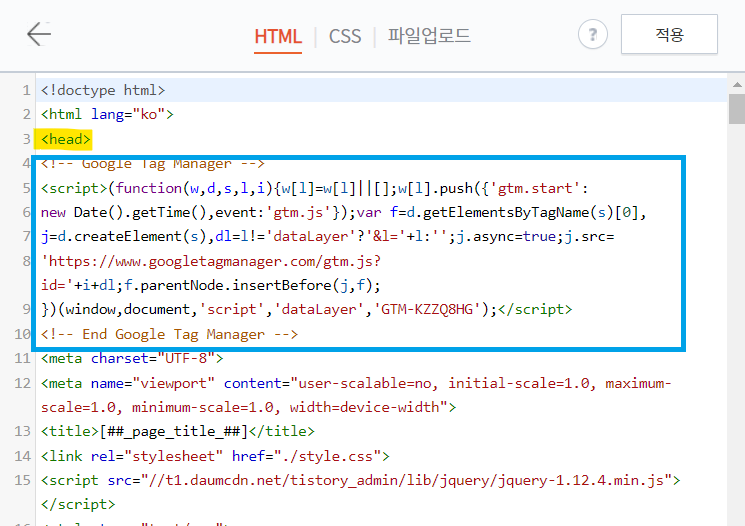Click the j=d.createElement(s) code line
The width and height of the screenshot is (745, 526).
(x=327, y=237)
